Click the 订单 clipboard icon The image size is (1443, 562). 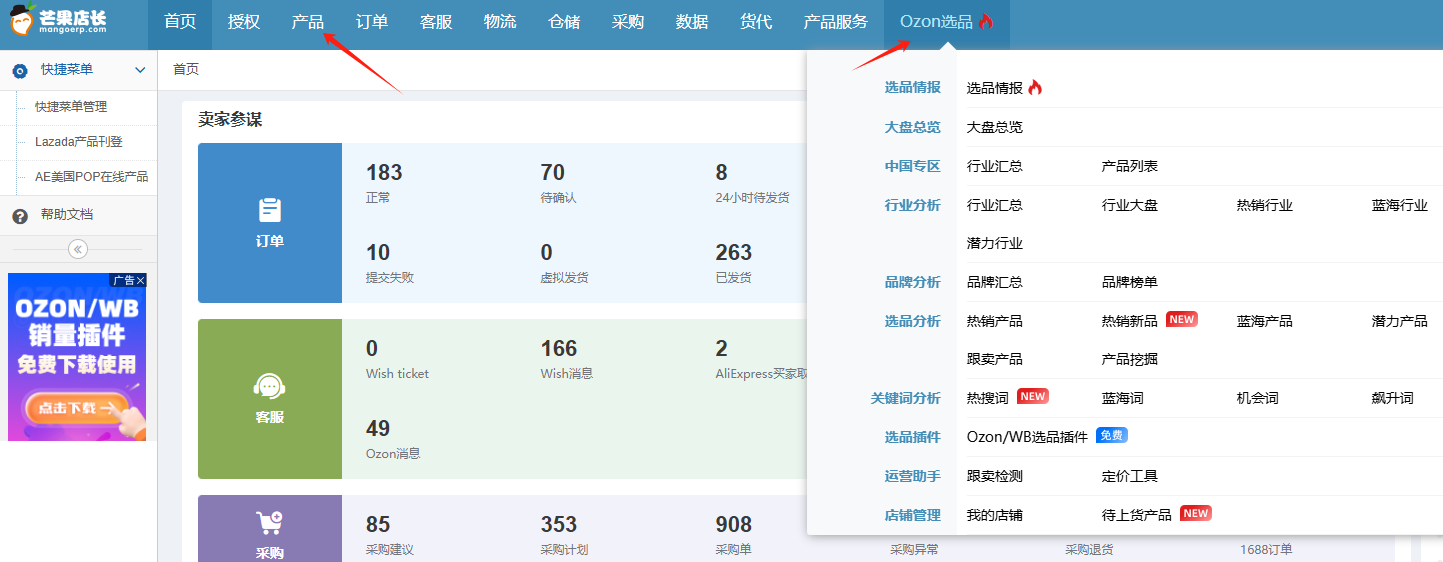[x=270, y=210]
